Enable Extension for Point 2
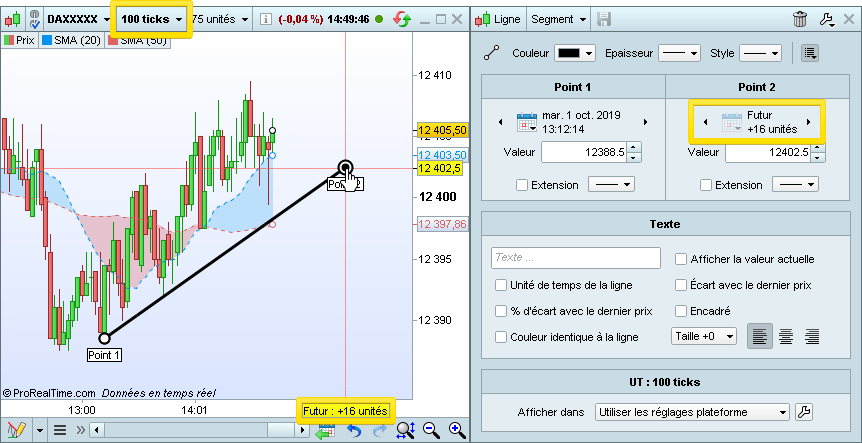 706,185
